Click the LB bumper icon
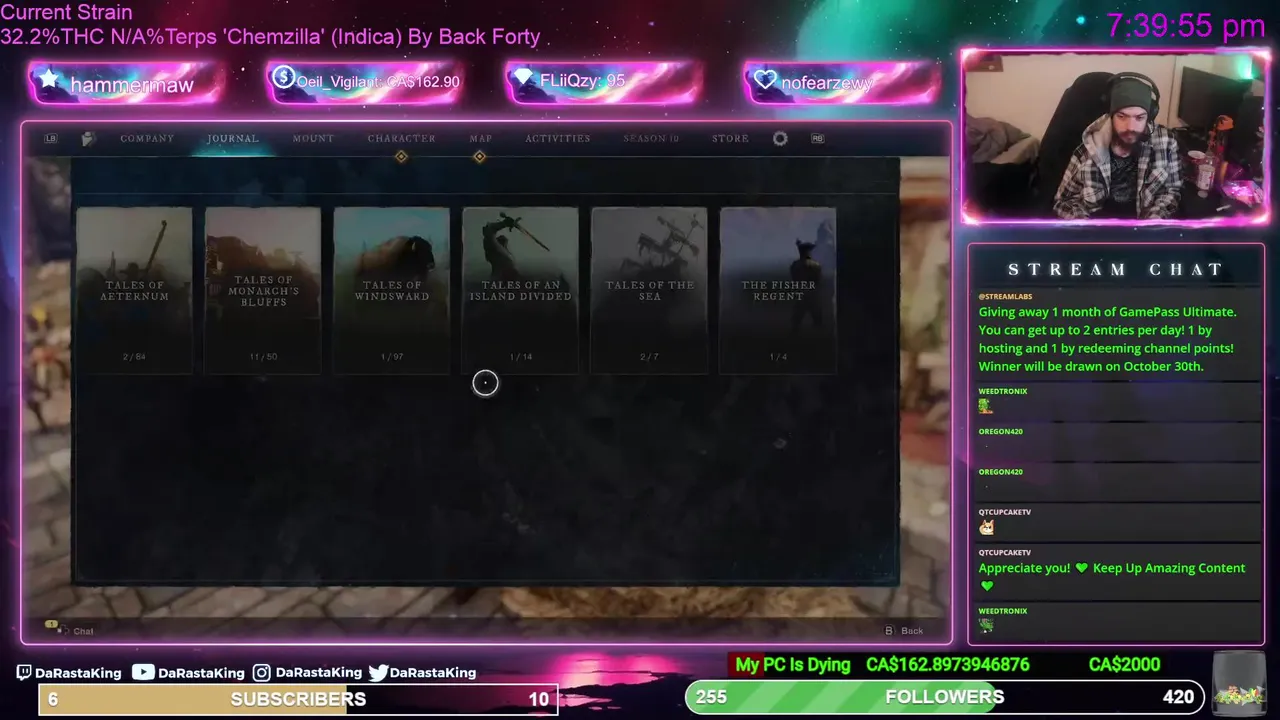The height and width of the screenshot is (720, 1280). coord(51,139)
